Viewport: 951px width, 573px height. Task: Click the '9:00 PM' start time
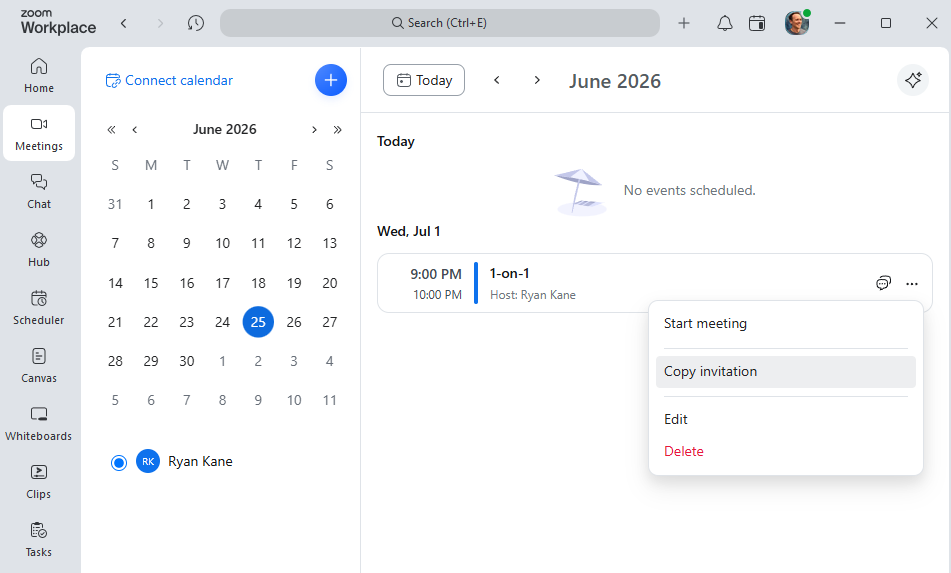coord(436,274)
